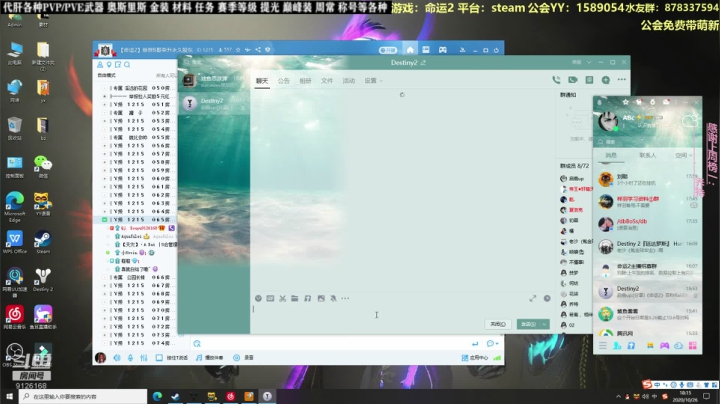Open 应用中心 in YY bottom bar
This screenshot has width=720, height=404.
[x=475, y=358]
